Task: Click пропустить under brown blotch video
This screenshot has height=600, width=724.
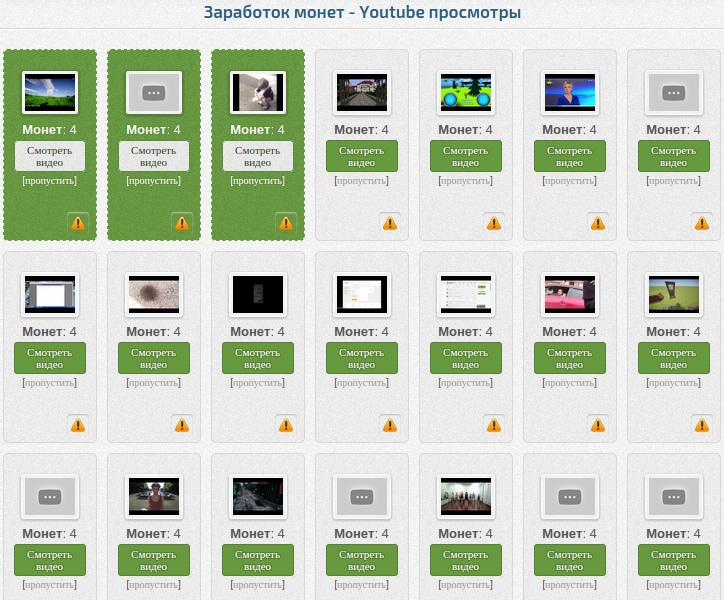Action: point(154,382)
